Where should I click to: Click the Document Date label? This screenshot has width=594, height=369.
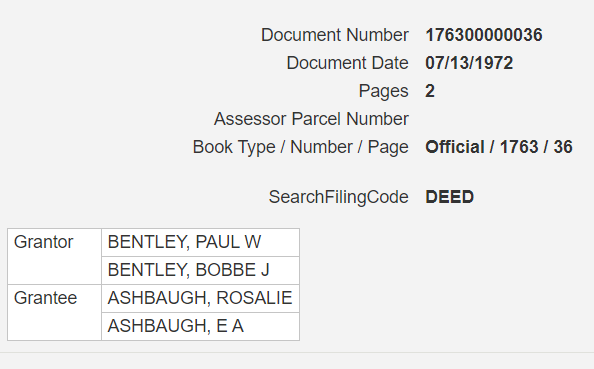(x=347, y=63)
